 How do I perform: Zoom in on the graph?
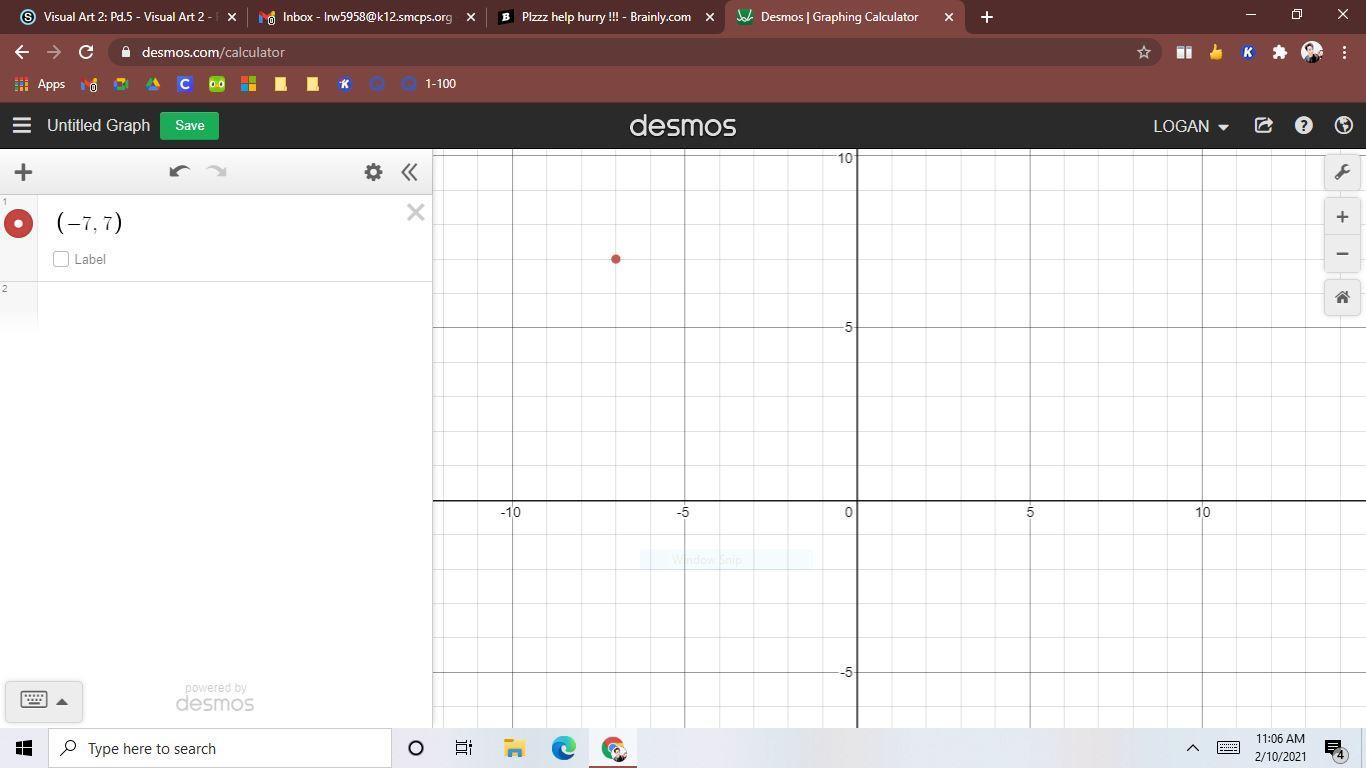point(1342,217)
